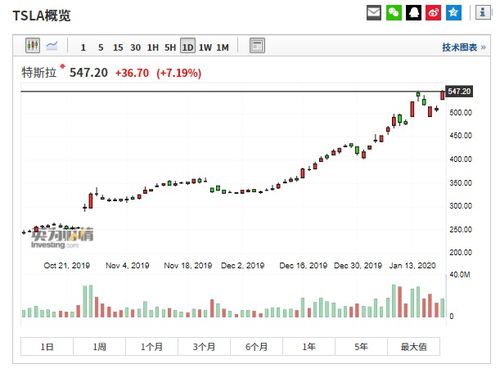Show the 1日 time range

click(x=47, y=347)
